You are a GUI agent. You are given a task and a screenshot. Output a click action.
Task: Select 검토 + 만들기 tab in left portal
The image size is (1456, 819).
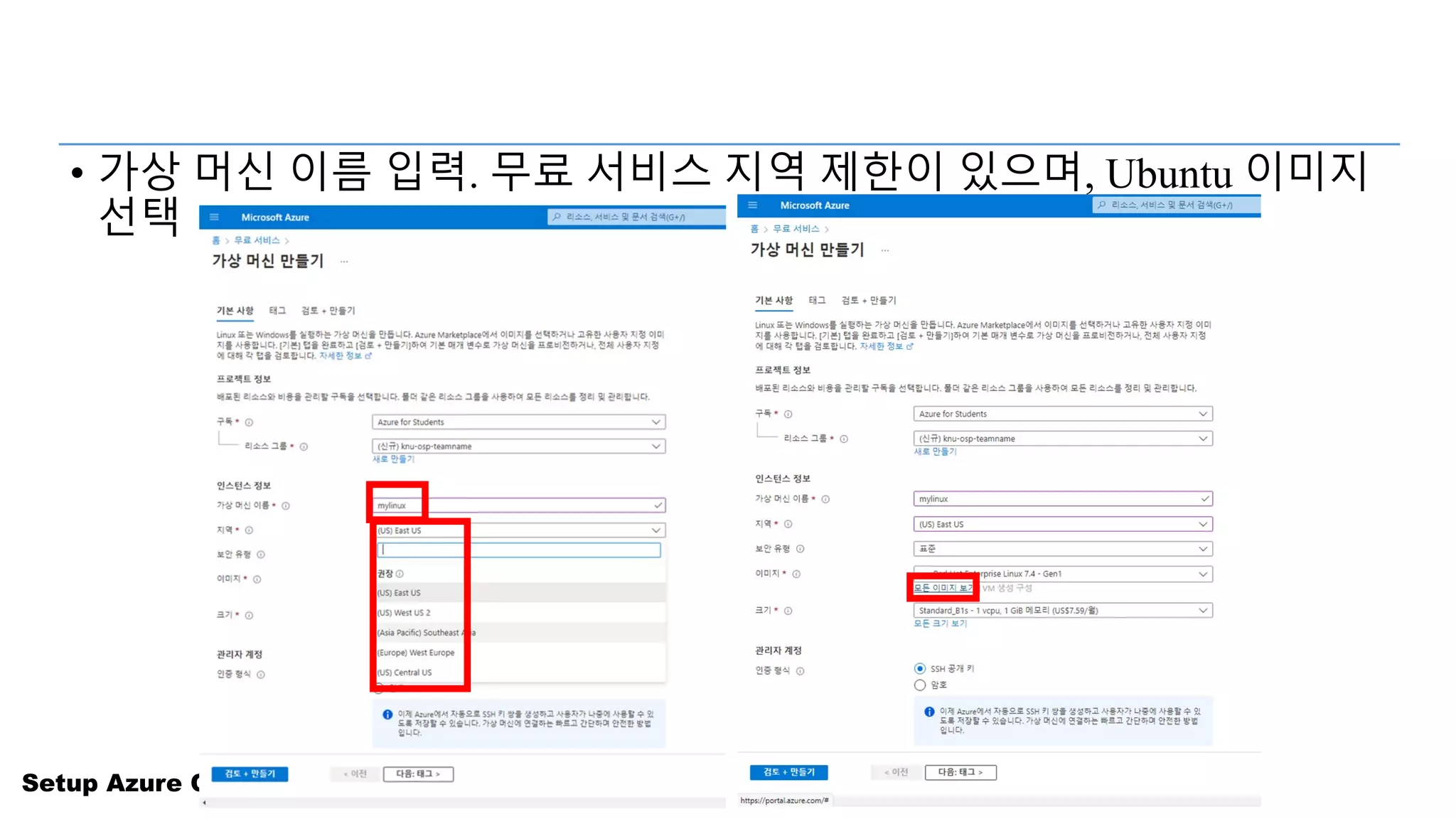[328, 311]
